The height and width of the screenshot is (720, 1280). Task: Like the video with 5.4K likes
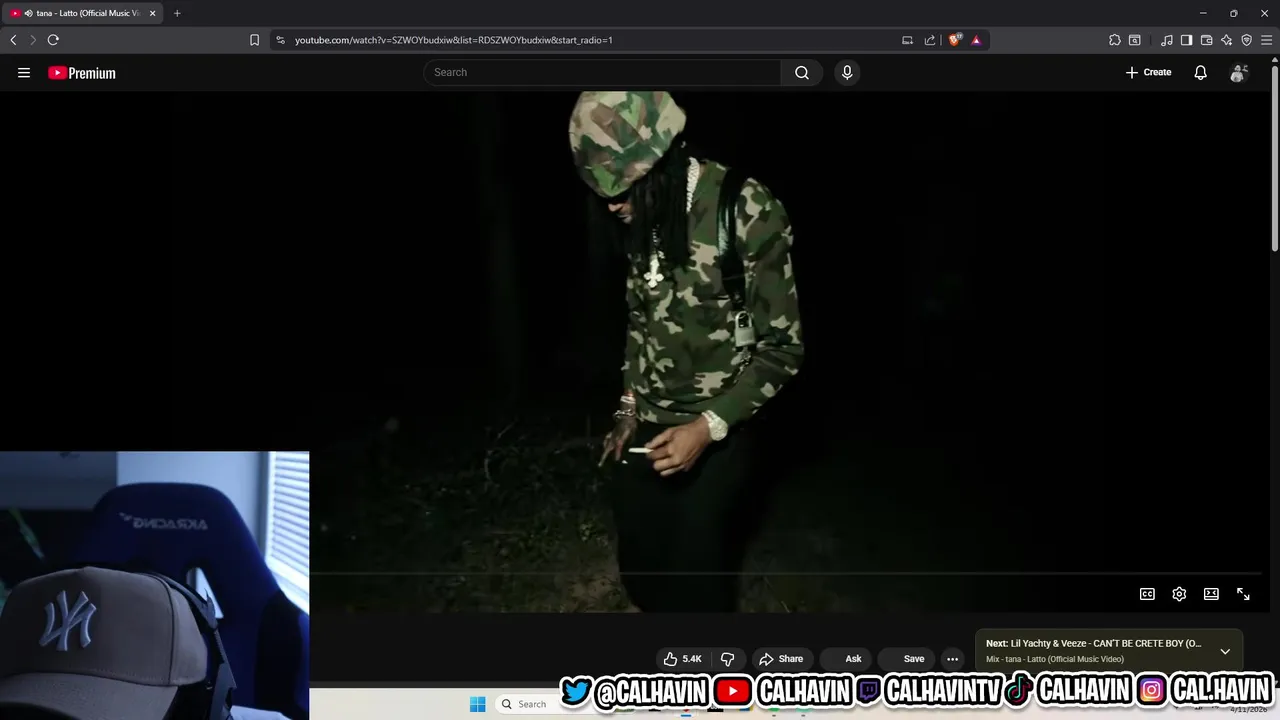click(x=682, y=659)
